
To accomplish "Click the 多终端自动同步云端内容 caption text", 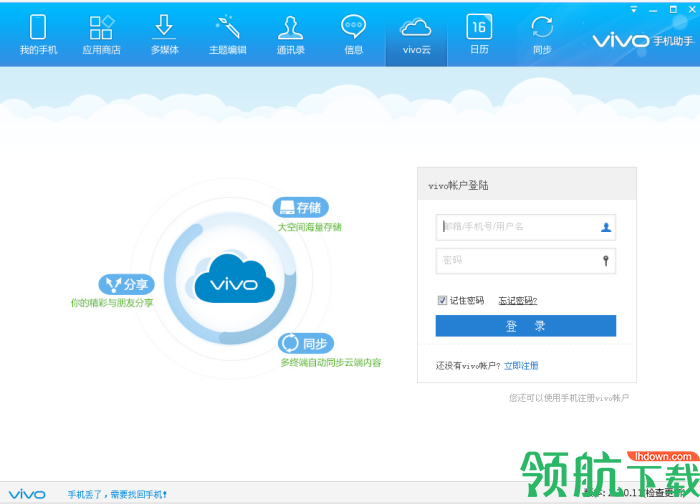I will click(x=331, y=362).
